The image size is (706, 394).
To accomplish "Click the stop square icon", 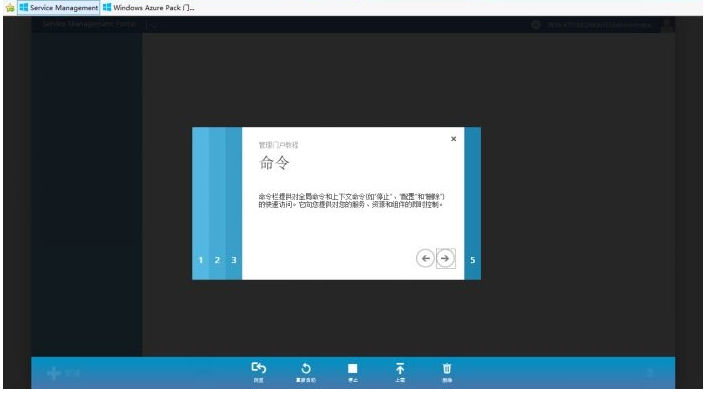I will pos(353,369).
